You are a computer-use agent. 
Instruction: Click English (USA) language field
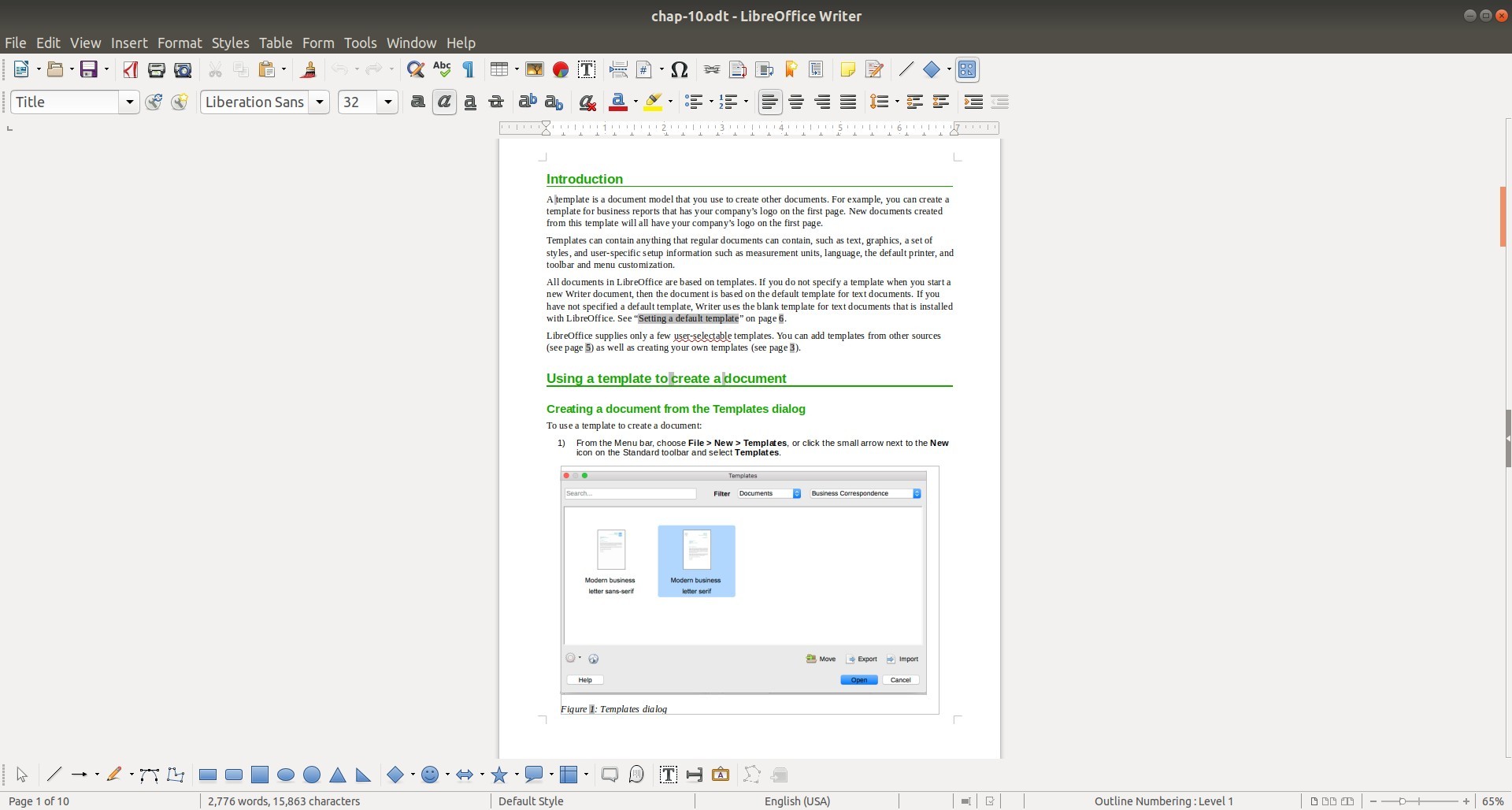(x=797, y=801)
